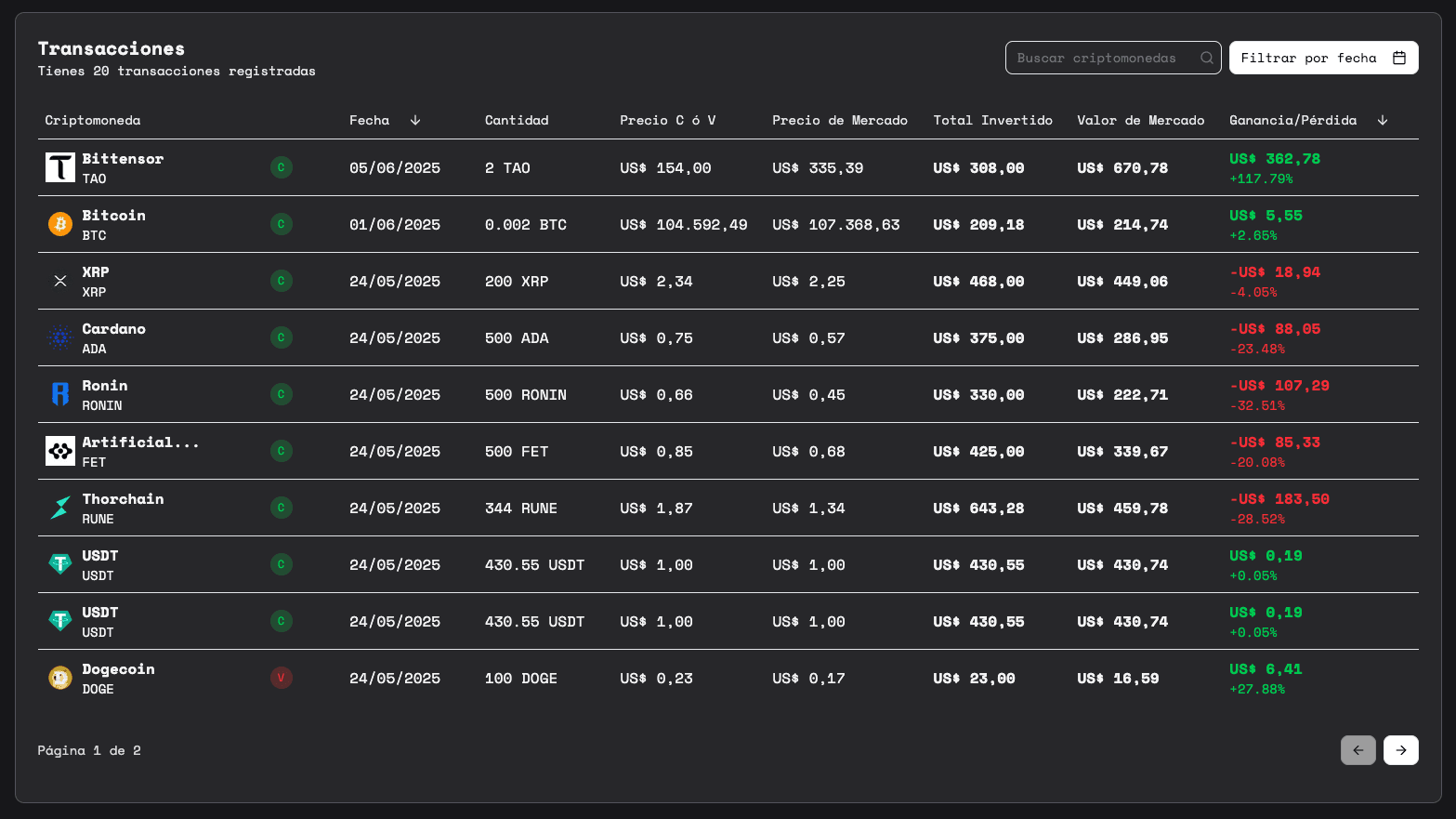
Task: Sort by Fecha using the arrow icon
Action: (x=415, y=120)
